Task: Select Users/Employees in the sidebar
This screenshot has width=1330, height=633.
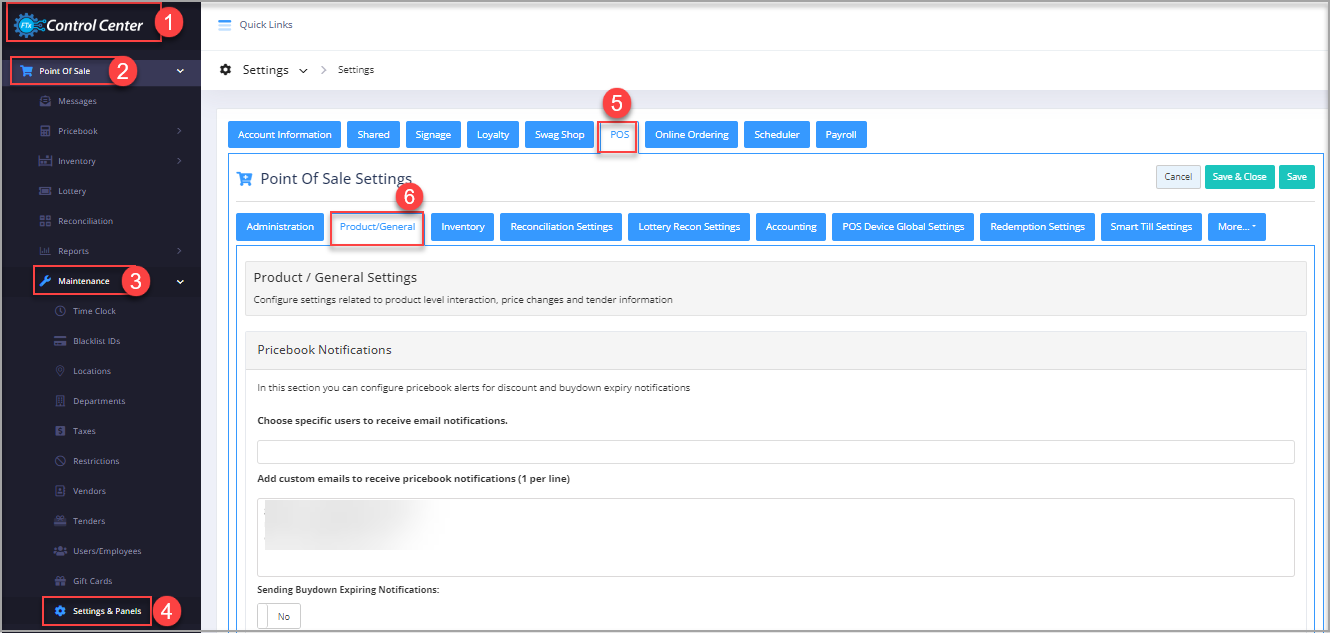Action: [106, 551]
